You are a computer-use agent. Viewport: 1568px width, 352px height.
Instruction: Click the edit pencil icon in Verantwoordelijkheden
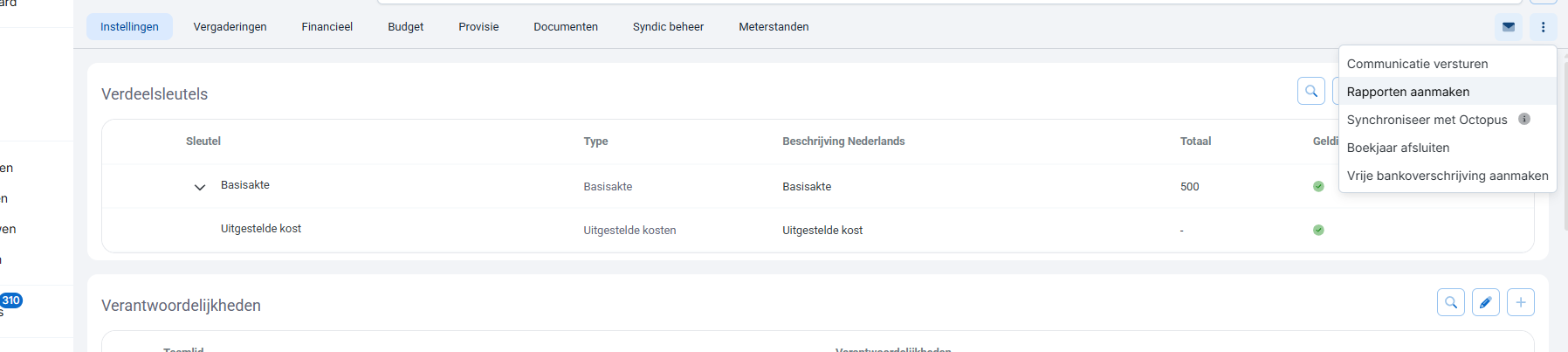[x=1485, y=302]
